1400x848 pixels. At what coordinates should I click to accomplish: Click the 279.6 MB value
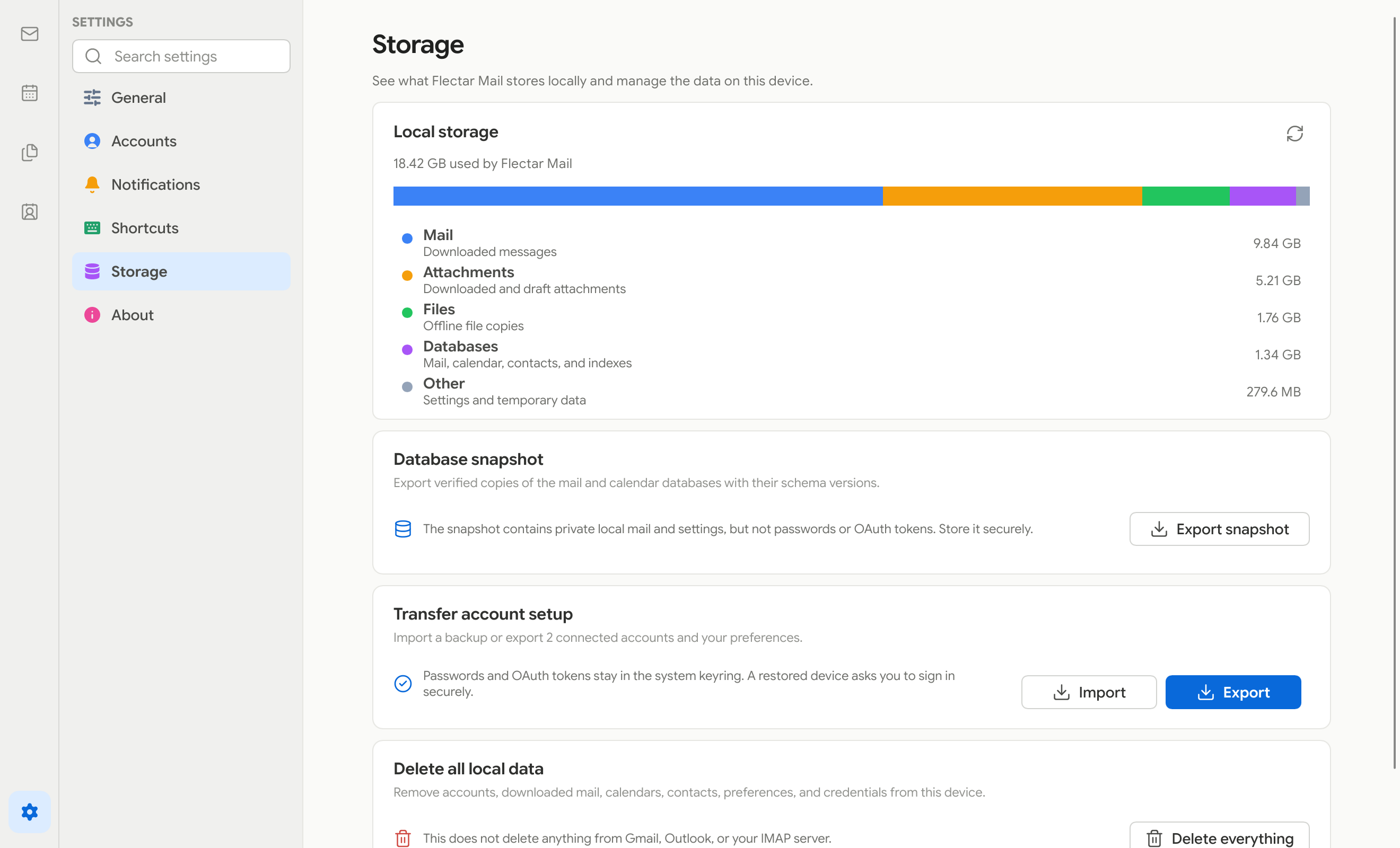point(1273,392)
